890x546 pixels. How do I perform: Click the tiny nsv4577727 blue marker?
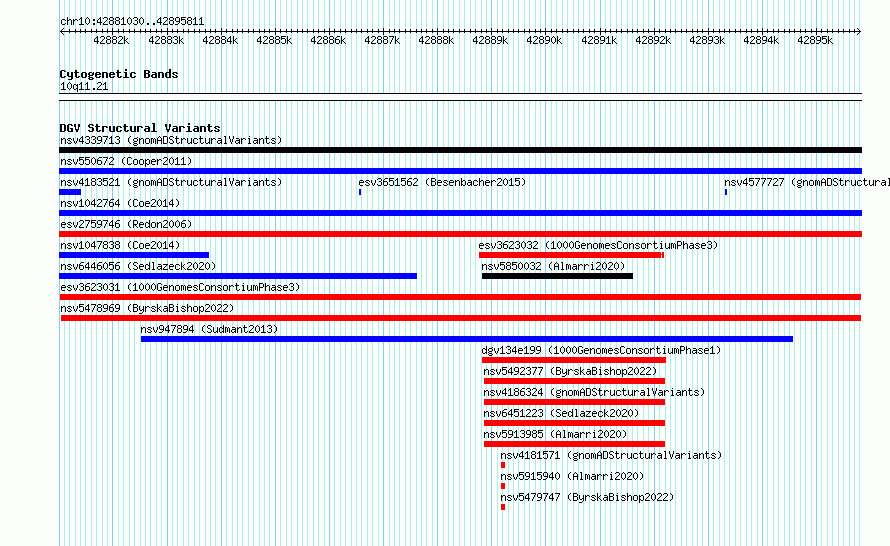[726, 192]
